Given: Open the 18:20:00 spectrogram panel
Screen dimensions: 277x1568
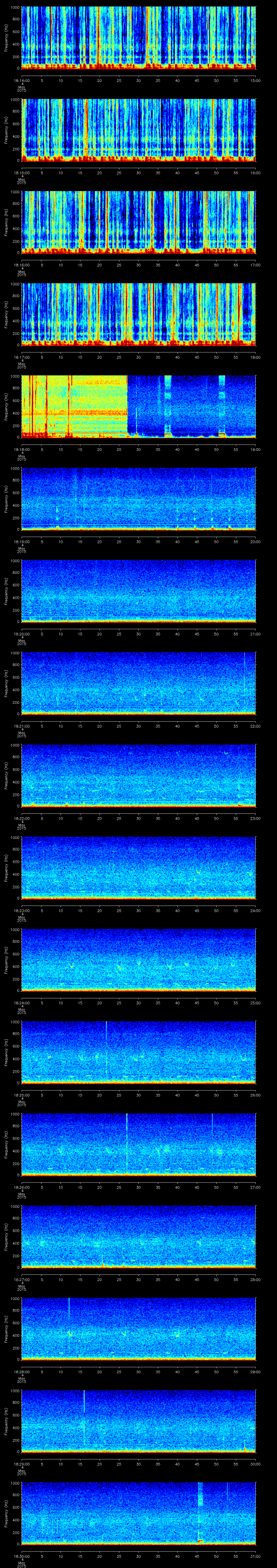Looking at the screenshot, I should point(138,591).
